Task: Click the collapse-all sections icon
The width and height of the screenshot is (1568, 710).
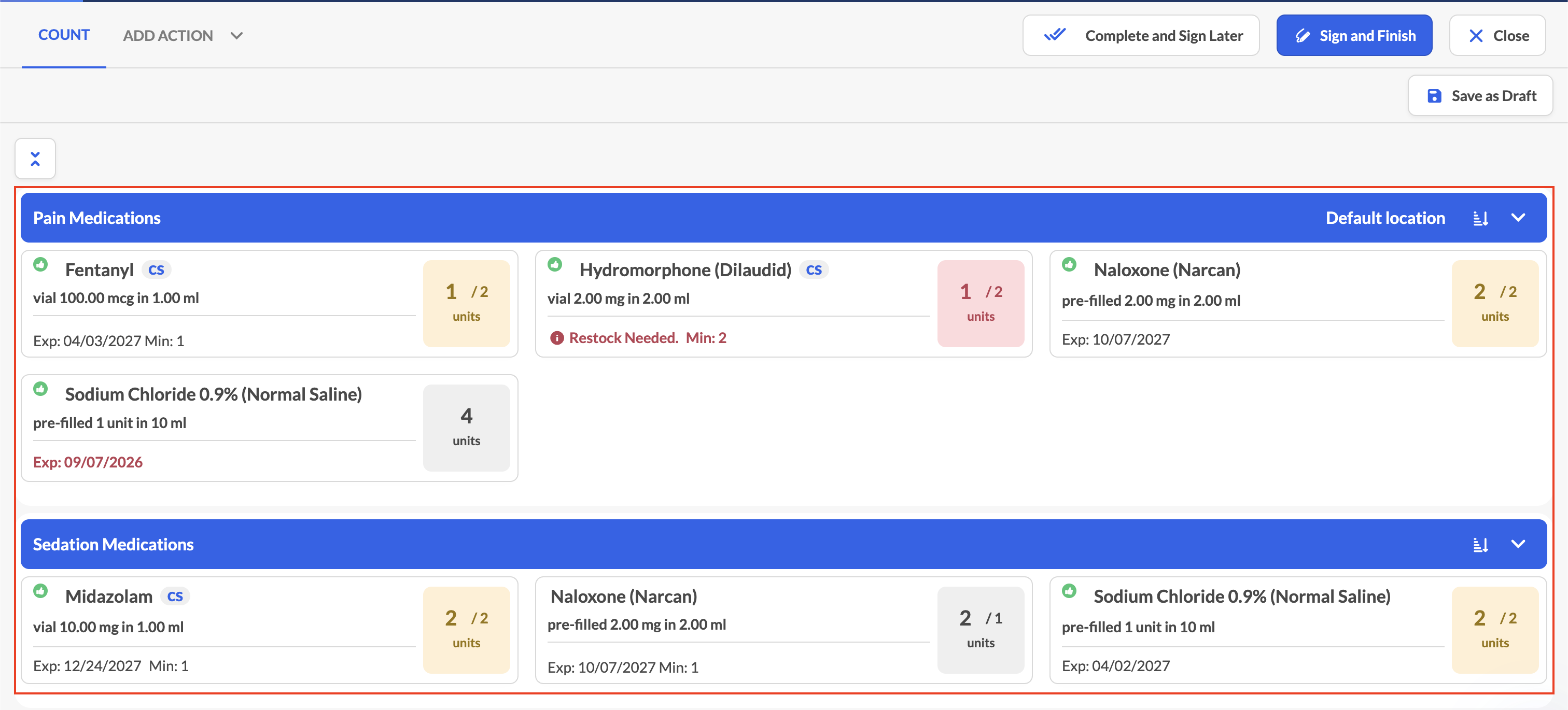Action: (35, 159)
